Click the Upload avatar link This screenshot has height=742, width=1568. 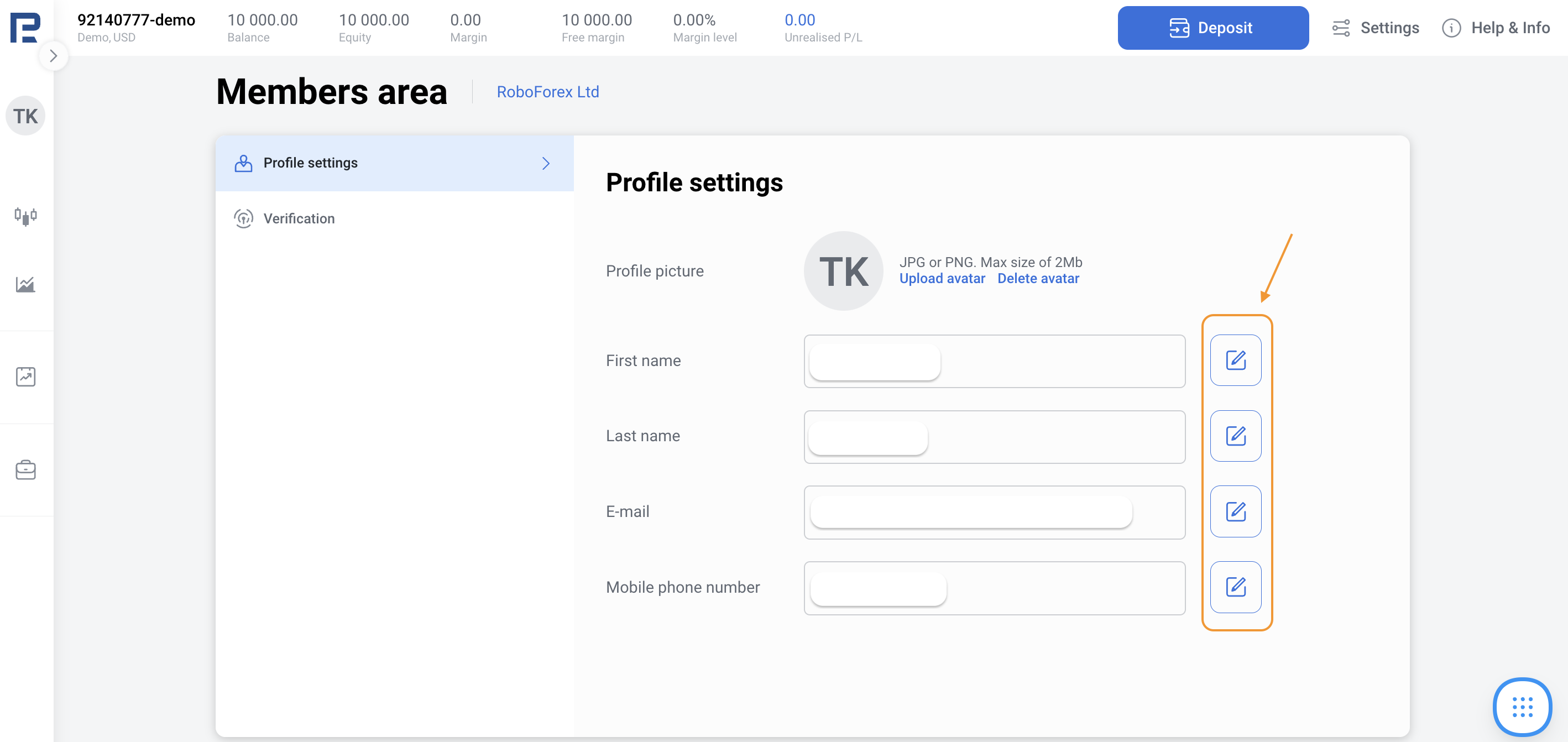coord(942,279)
